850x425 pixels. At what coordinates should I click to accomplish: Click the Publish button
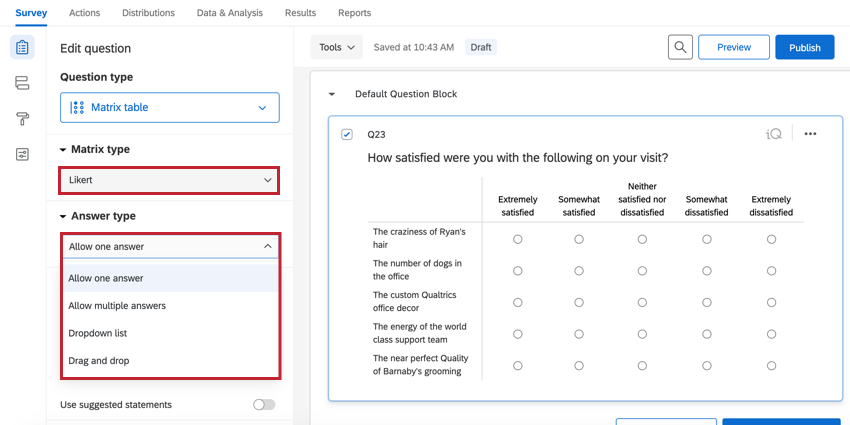(x=804, y=47)
